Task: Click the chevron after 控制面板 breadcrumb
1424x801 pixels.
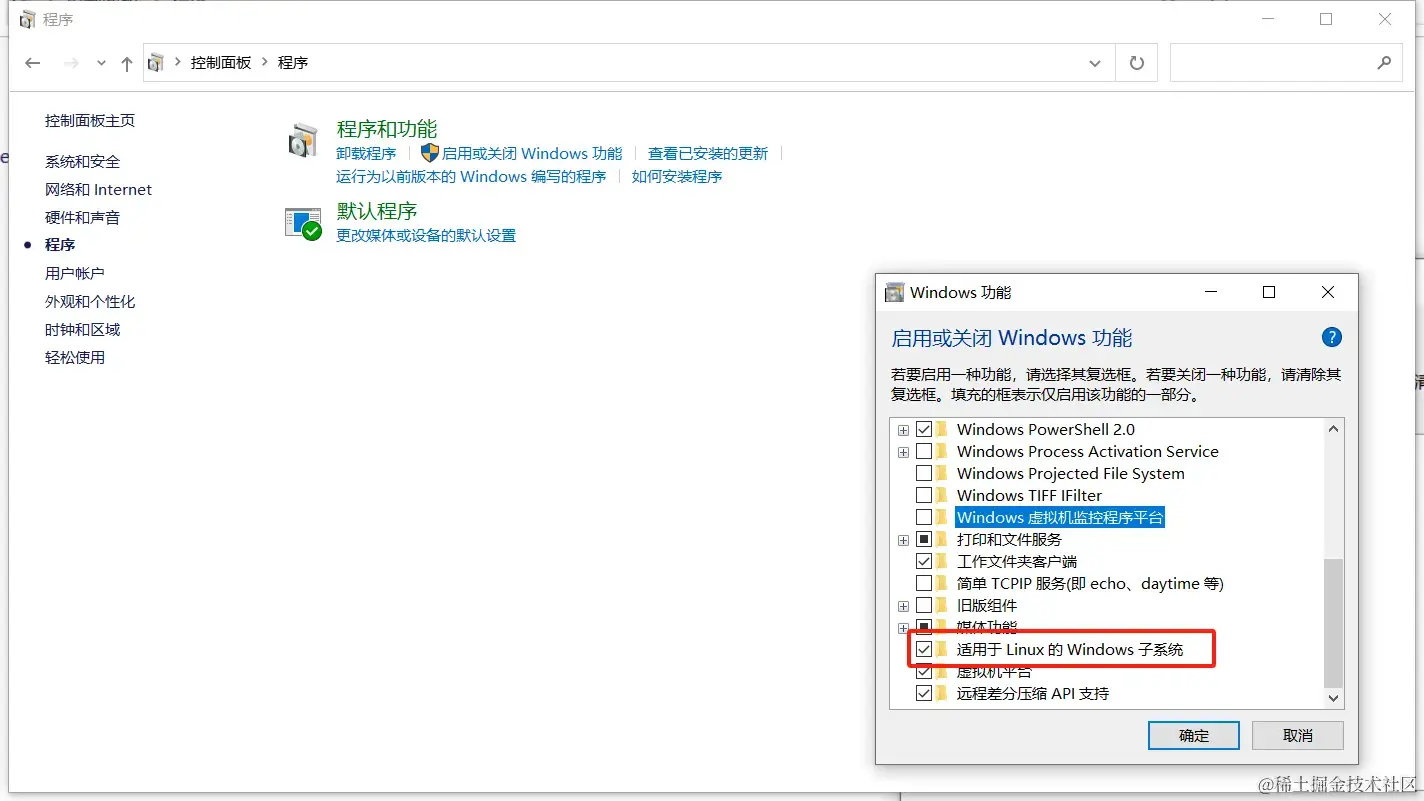Action: (265, 62)
